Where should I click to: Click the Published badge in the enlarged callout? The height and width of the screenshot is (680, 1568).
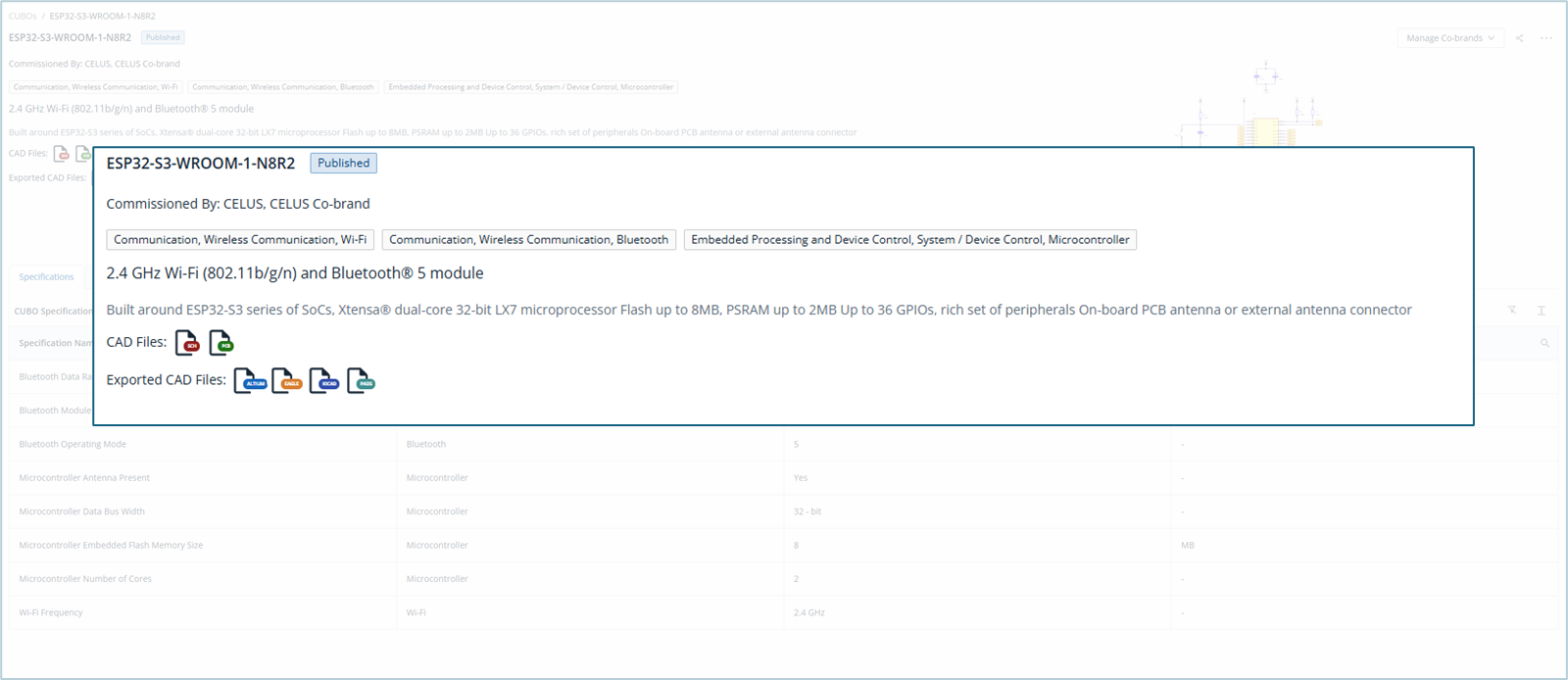click(344, 164)
